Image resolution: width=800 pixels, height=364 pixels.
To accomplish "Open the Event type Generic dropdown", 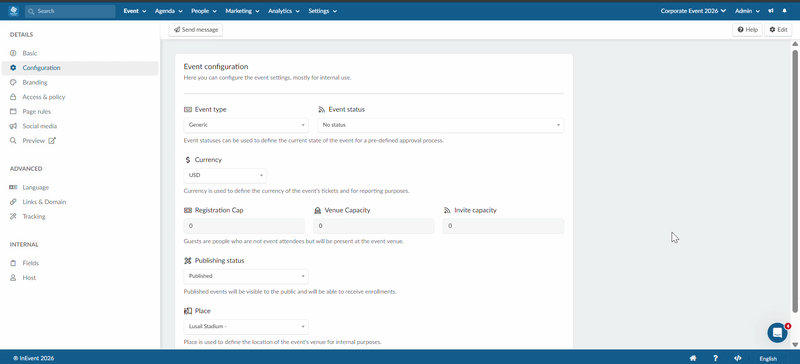I will (x=246, y=125).
